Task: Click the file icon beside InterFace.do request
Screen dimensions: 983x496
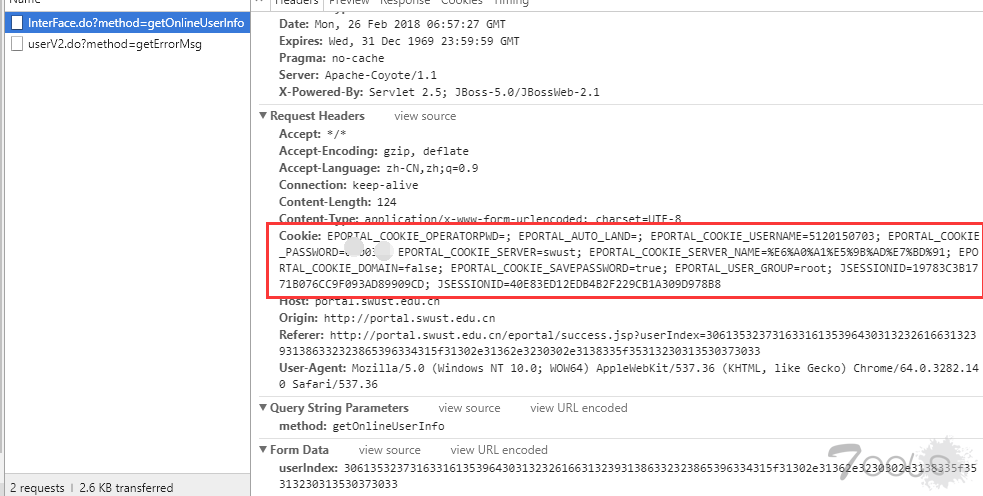Action: tap(17, 23)
